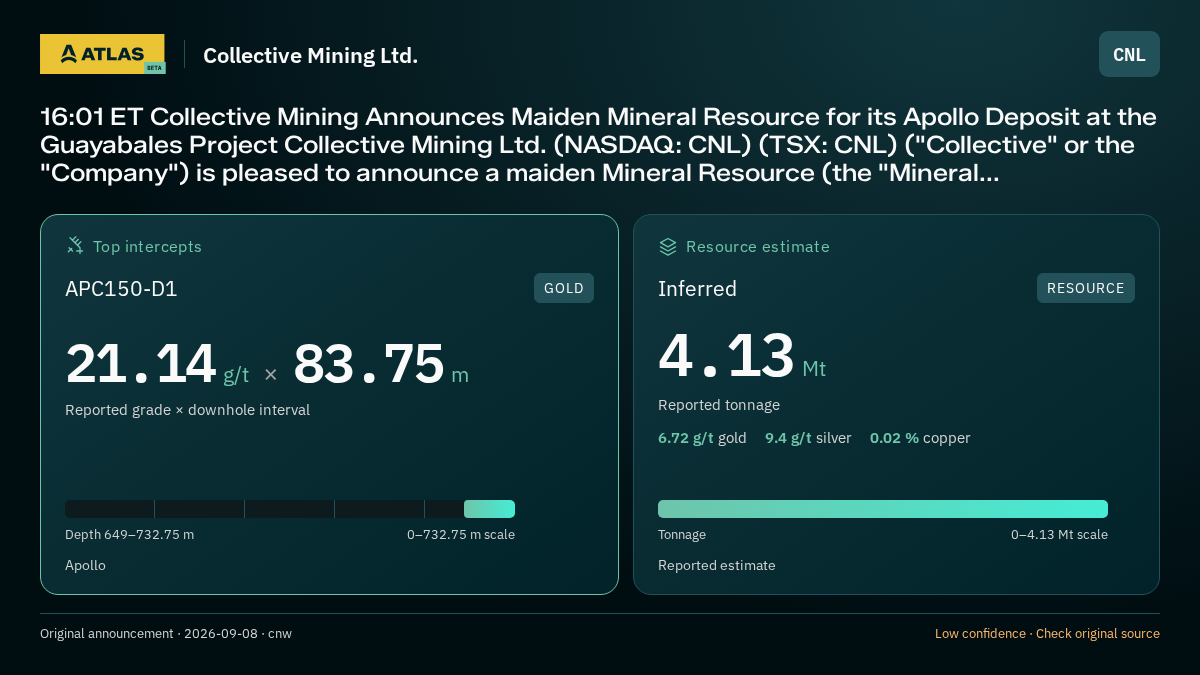Click the 9.4 g/t silver grade
Screen dimensions: 1200x675
pyautogui.click(x=808, y=438)
